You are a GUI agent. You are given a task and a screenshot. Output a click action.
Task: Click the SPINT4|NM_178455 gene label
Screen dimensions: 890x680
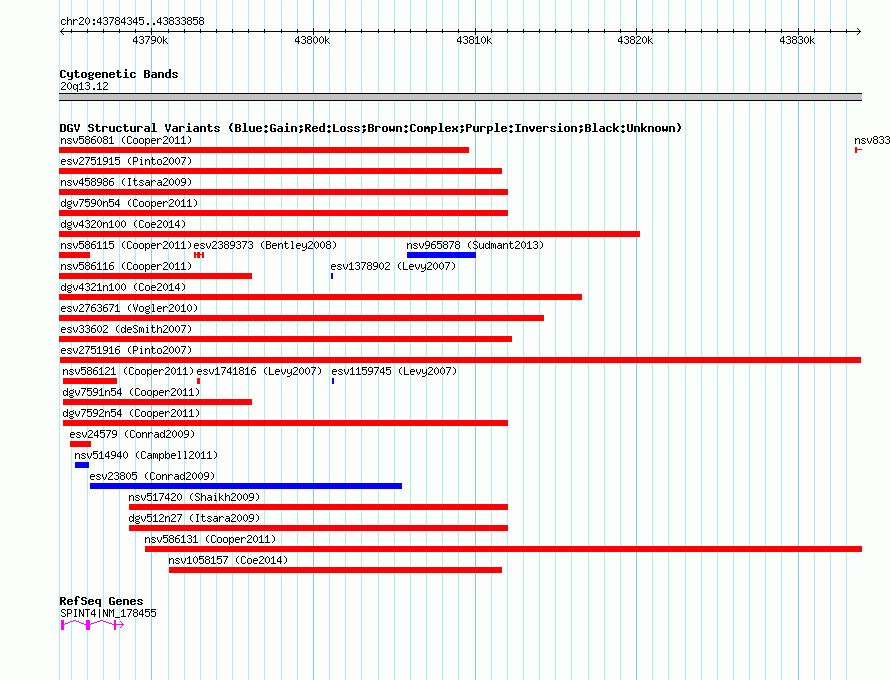coord(108,613)
